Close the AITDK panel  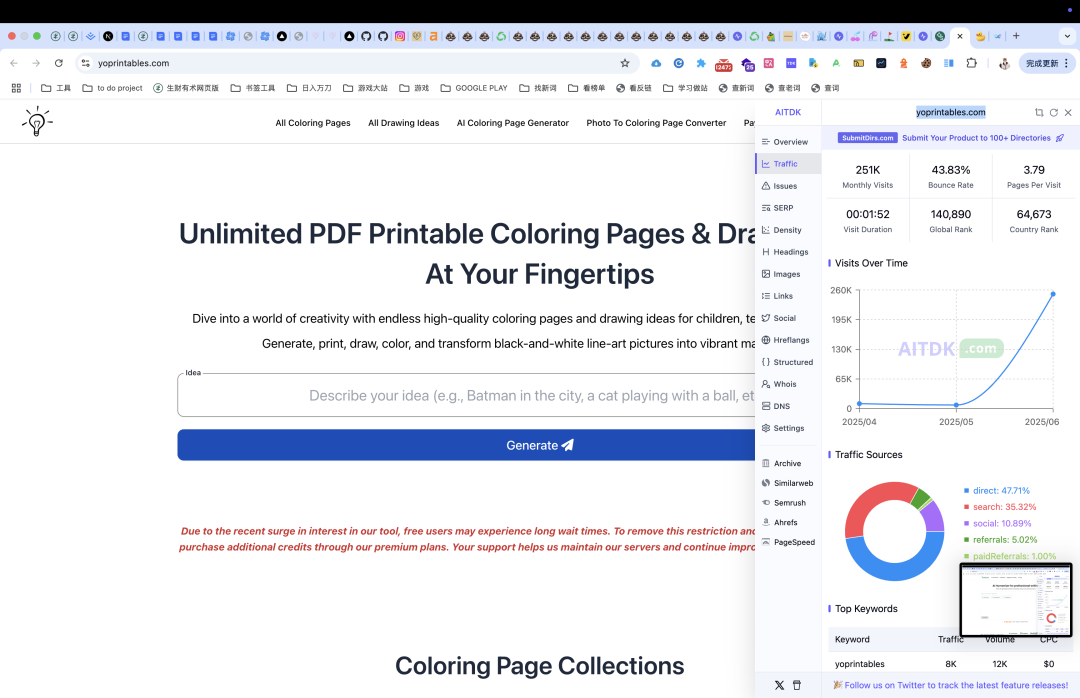tap(1068, 112)
